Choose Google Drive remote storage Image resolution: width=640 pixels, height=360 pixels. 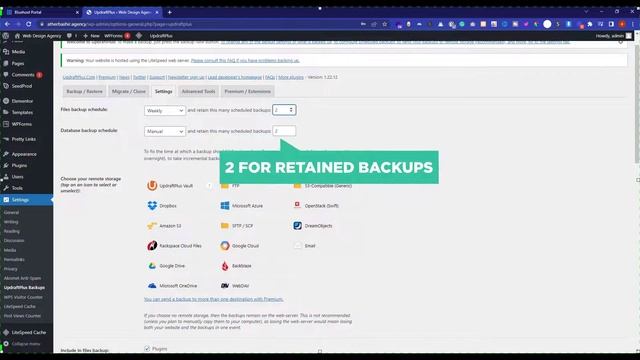(152, 266)
